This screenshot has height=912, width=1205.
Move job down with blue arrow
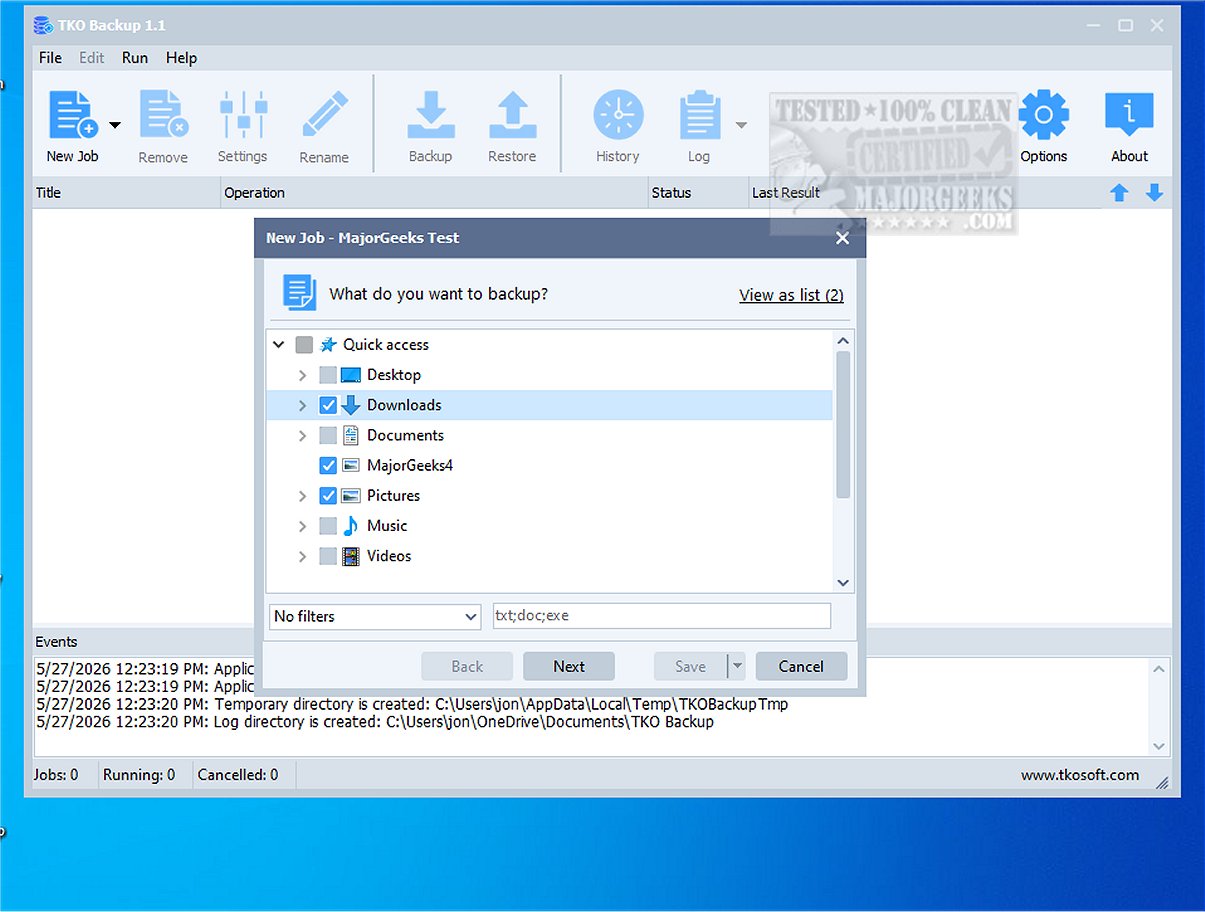click(x=1154, y=193)
